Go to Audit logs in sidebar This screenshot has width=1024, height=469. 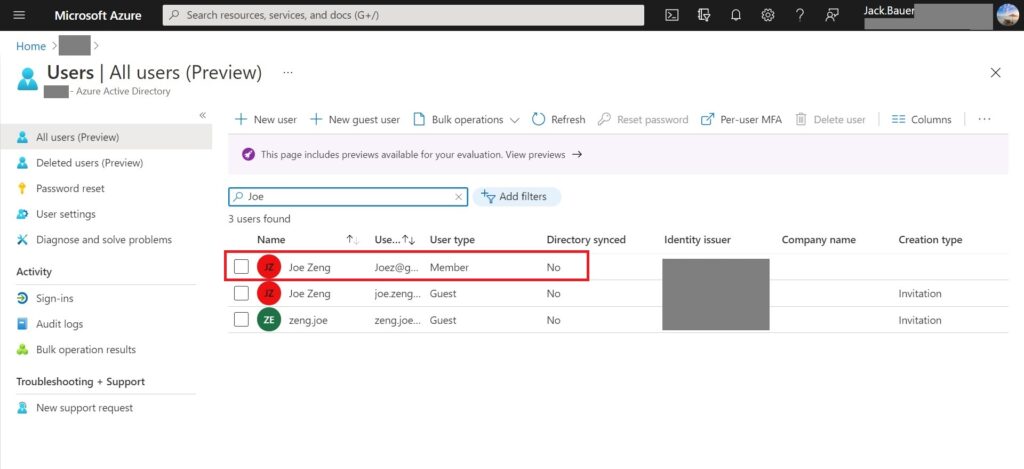click(59, 324)
